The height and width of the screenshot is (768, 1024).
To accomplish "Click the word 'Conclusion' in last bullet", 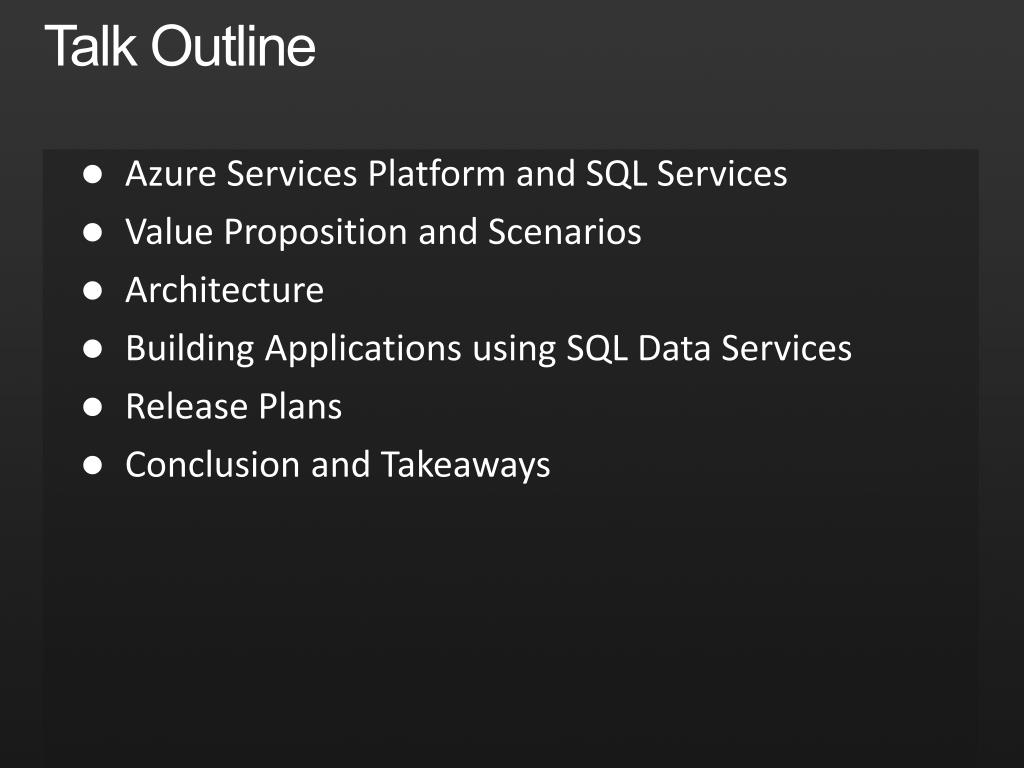I will point(213,464).
